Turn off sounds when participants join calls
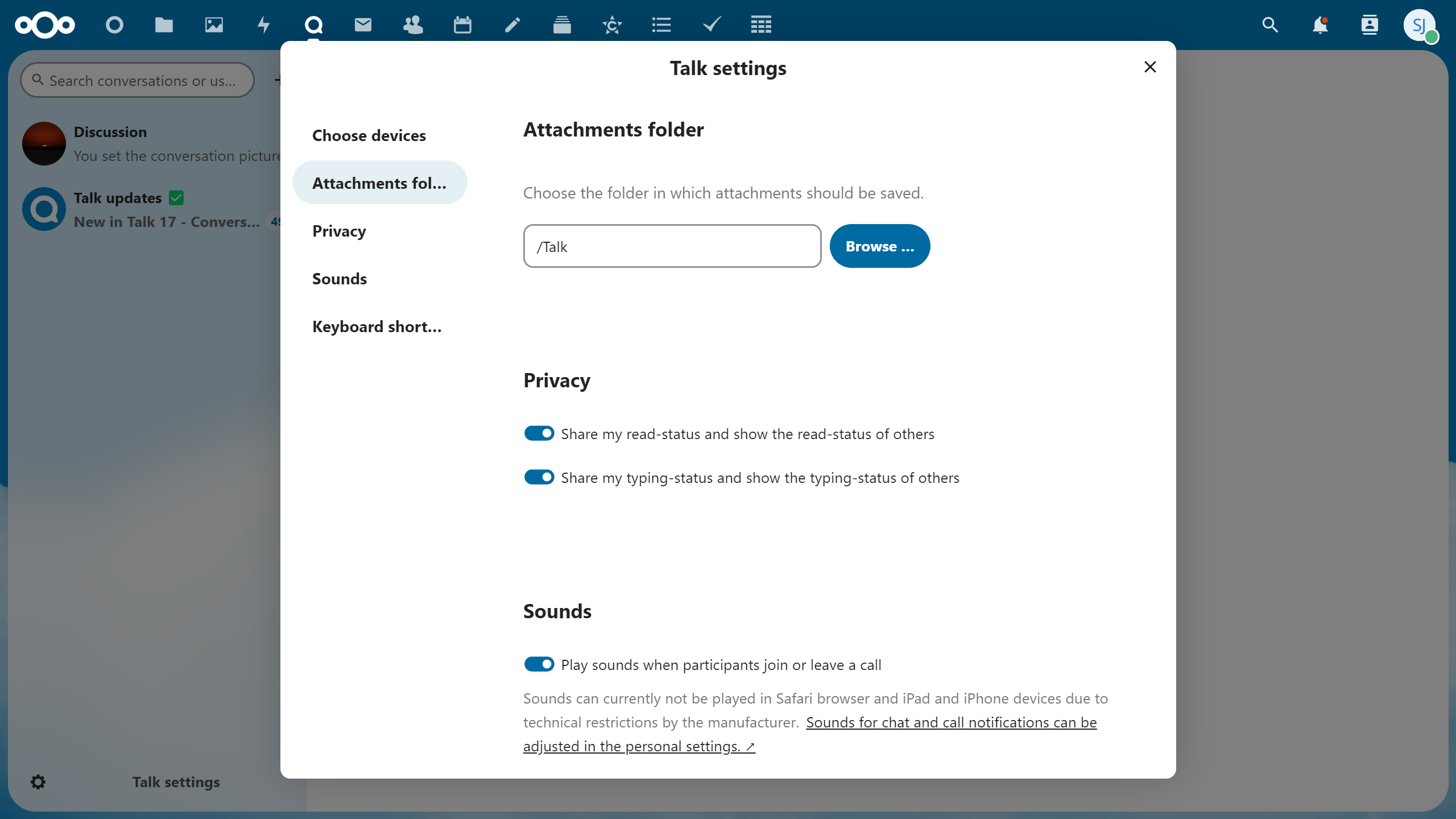 [x=539, y=664]
